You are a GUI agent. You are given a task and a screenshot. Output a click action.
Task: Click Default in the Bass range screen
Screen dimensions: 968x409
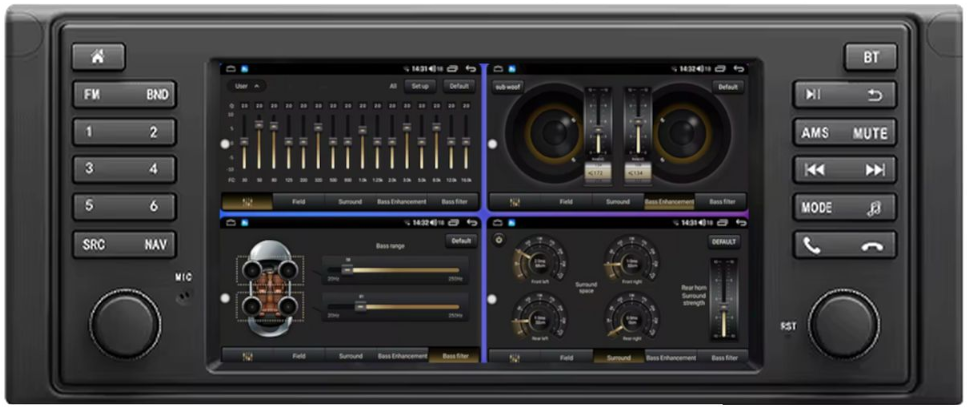pos(461,241)
